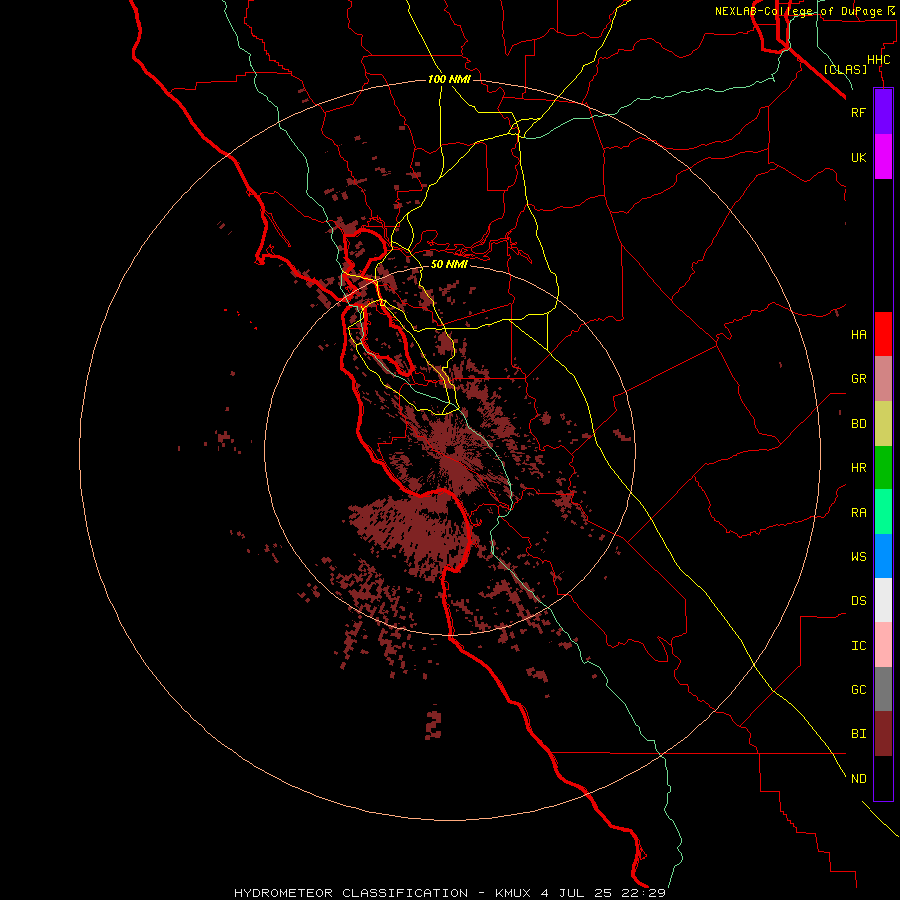Image resolution: width=900 pixels, height=900 pixels.
Task: Click the GR legend label
Action: click(858, 379)
